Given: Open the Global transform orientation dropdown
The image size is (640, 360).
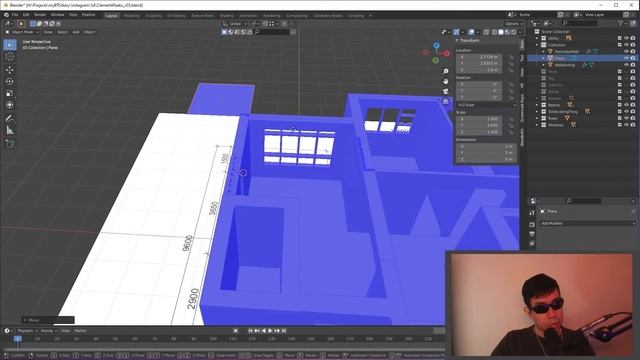Looking at the screenshot, I should click(236, 24).
